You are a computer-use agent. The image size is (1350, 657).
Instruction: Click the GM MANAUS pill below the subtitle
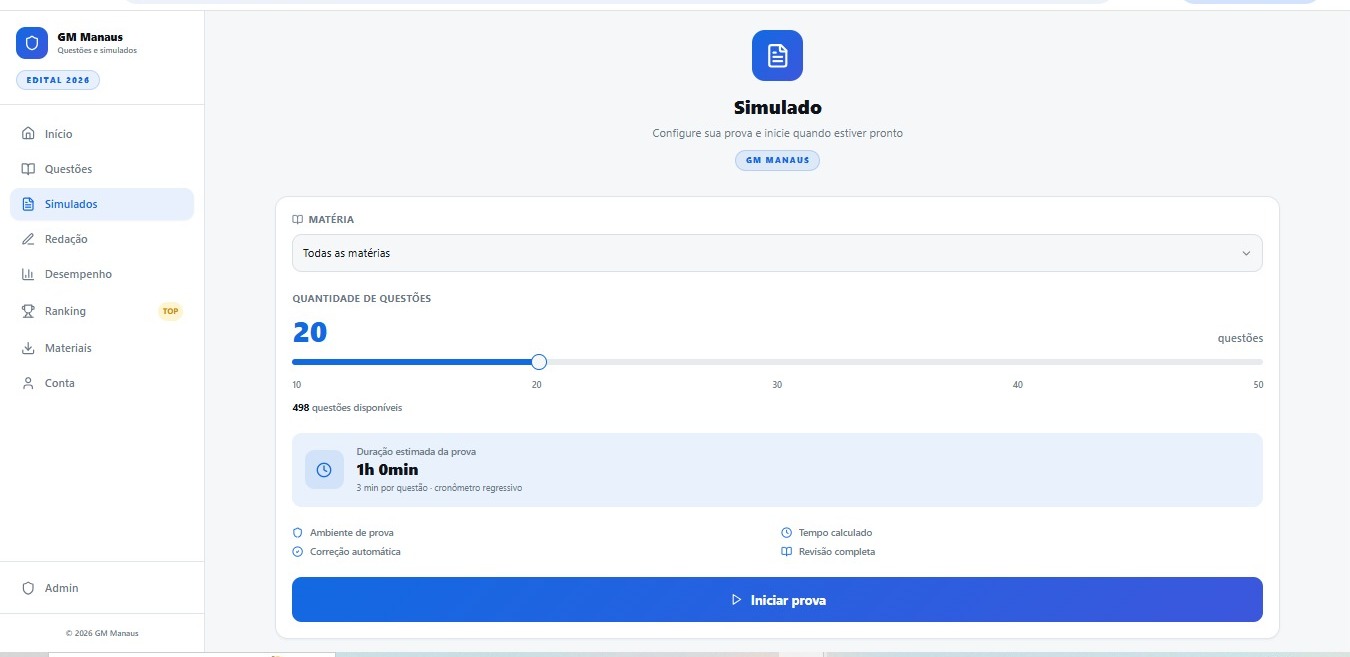[x=777, y=160]
